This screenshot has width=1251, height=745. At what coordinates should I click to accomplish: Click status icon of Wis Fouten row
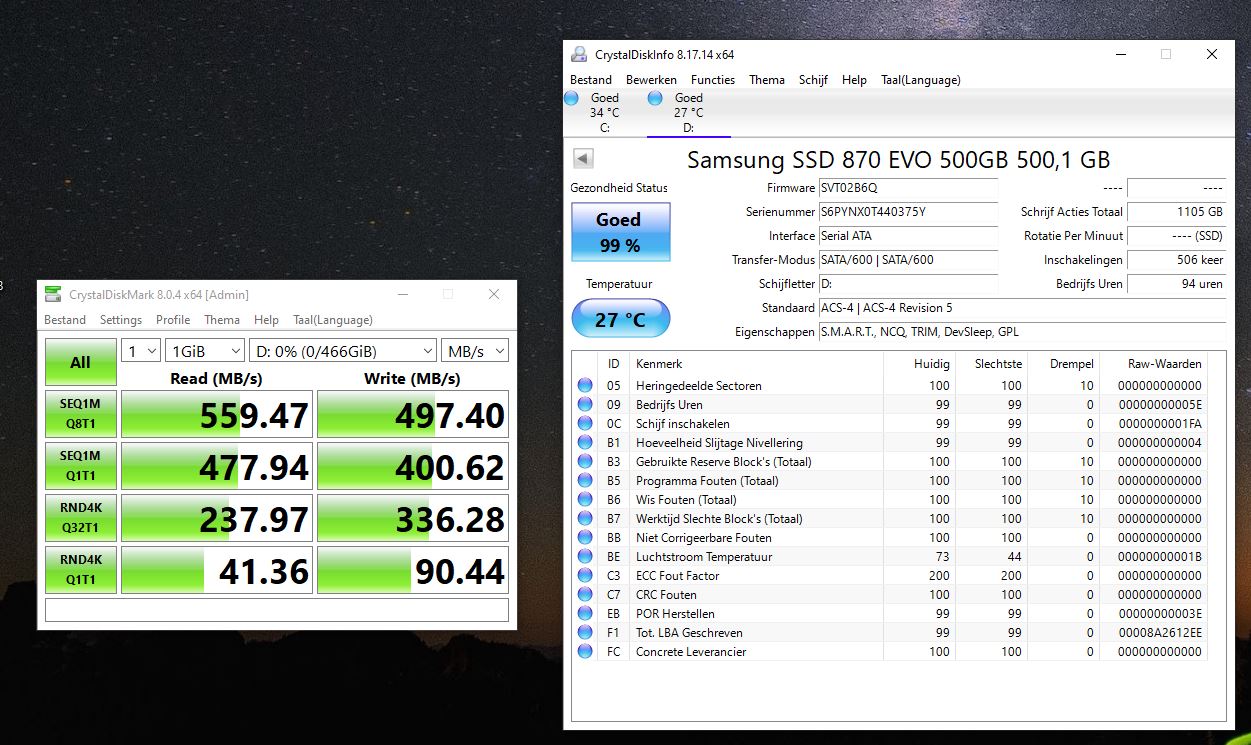[585, 500]
